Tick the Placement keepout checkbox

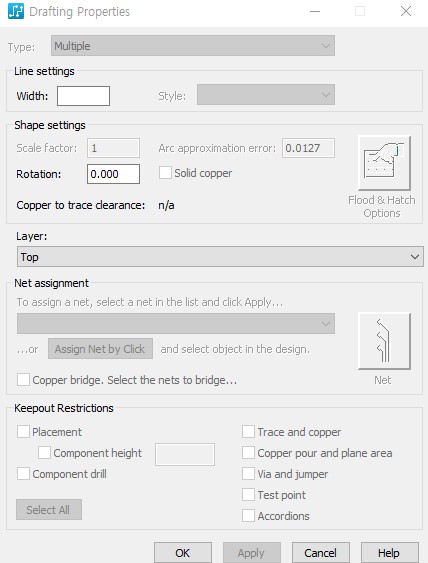tap(23, 432)
